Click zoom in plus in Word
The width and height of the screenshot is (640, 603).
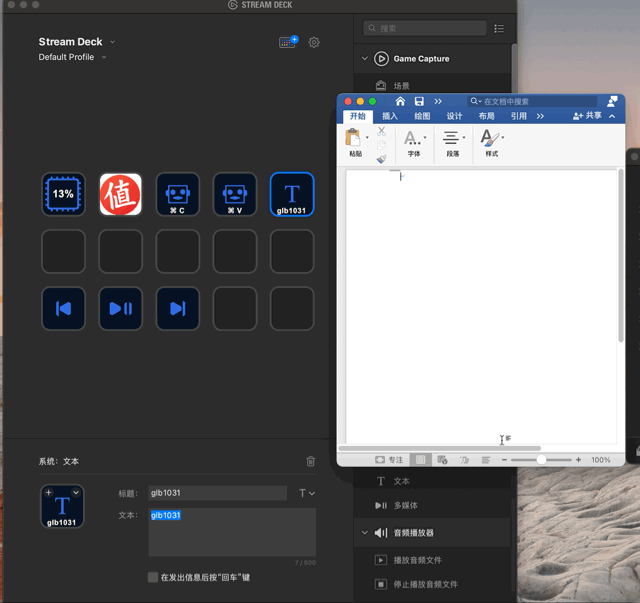click(x=578, y=460)
